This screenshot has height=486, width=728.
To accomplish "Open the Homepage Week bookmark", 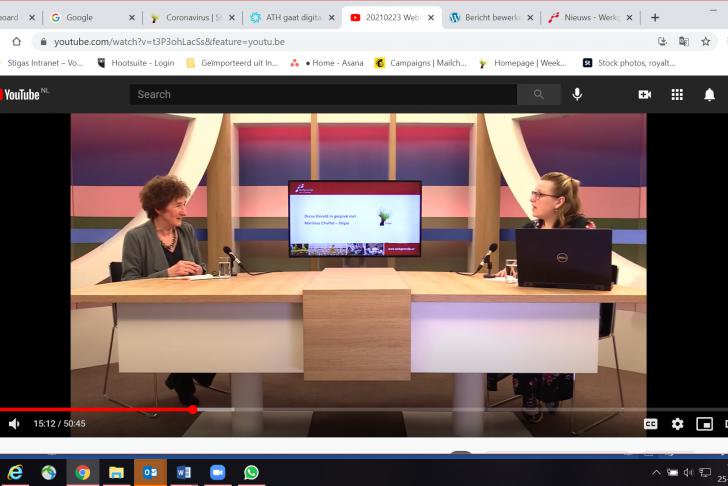I will point(523,63).
